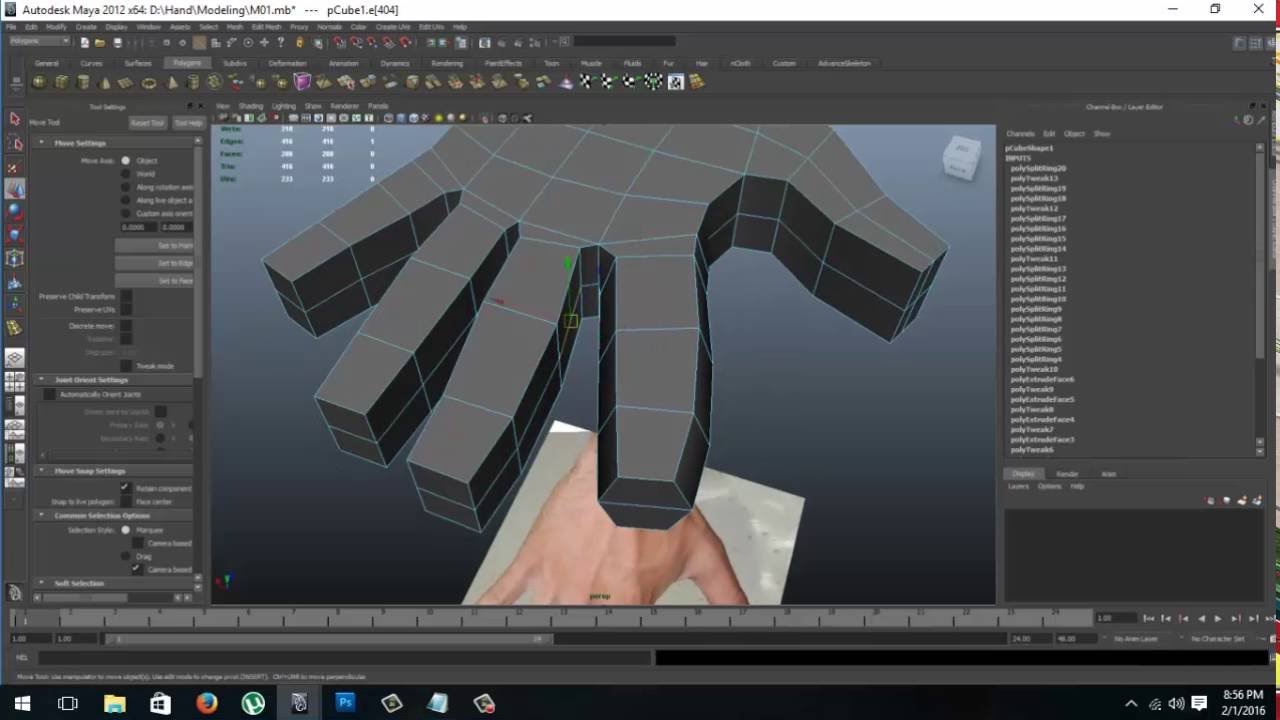Open Firefox from the taskbar
Image resolution: width=1280 pixels, height=720 pixels.
(x=207, y=703)
